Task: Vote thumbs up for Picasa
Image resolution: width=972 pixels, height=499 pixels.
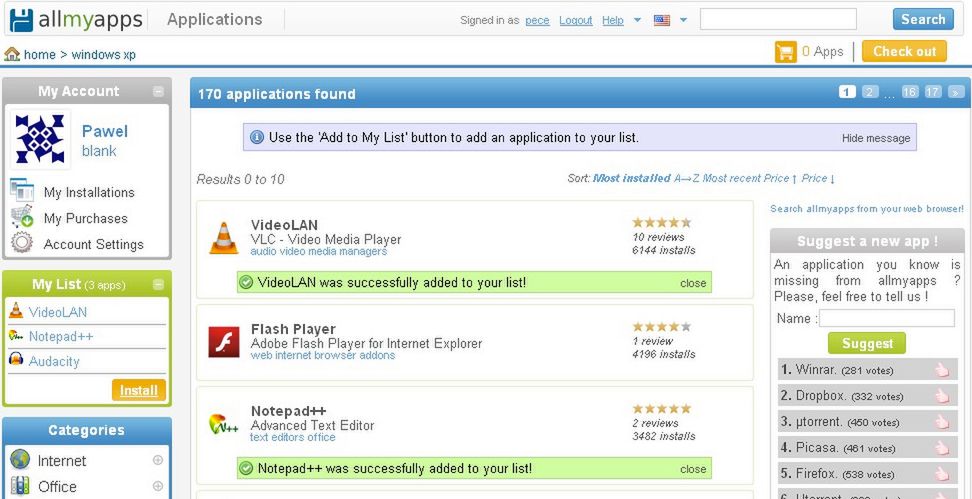Action: pyautogui.click(x=942, y=448)
